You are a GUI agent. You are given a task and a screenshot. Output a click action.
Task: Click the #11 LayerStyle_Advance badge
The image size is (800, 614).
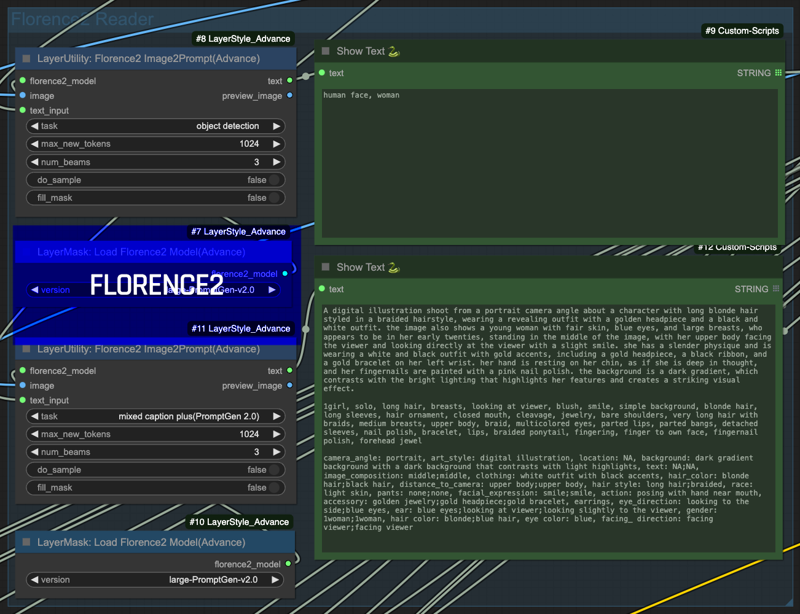tap(241, 329)
